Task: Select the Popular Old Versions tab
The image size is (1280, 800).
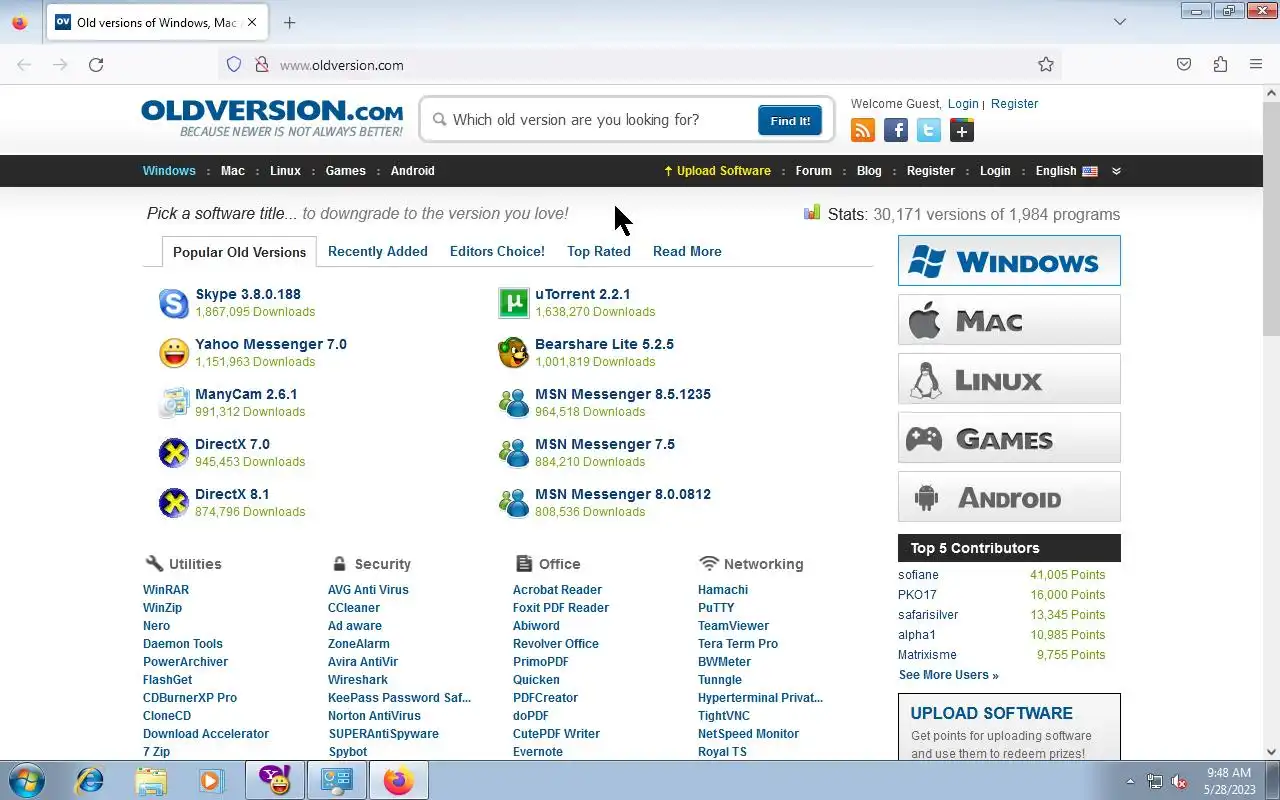Action: point(239,252)
